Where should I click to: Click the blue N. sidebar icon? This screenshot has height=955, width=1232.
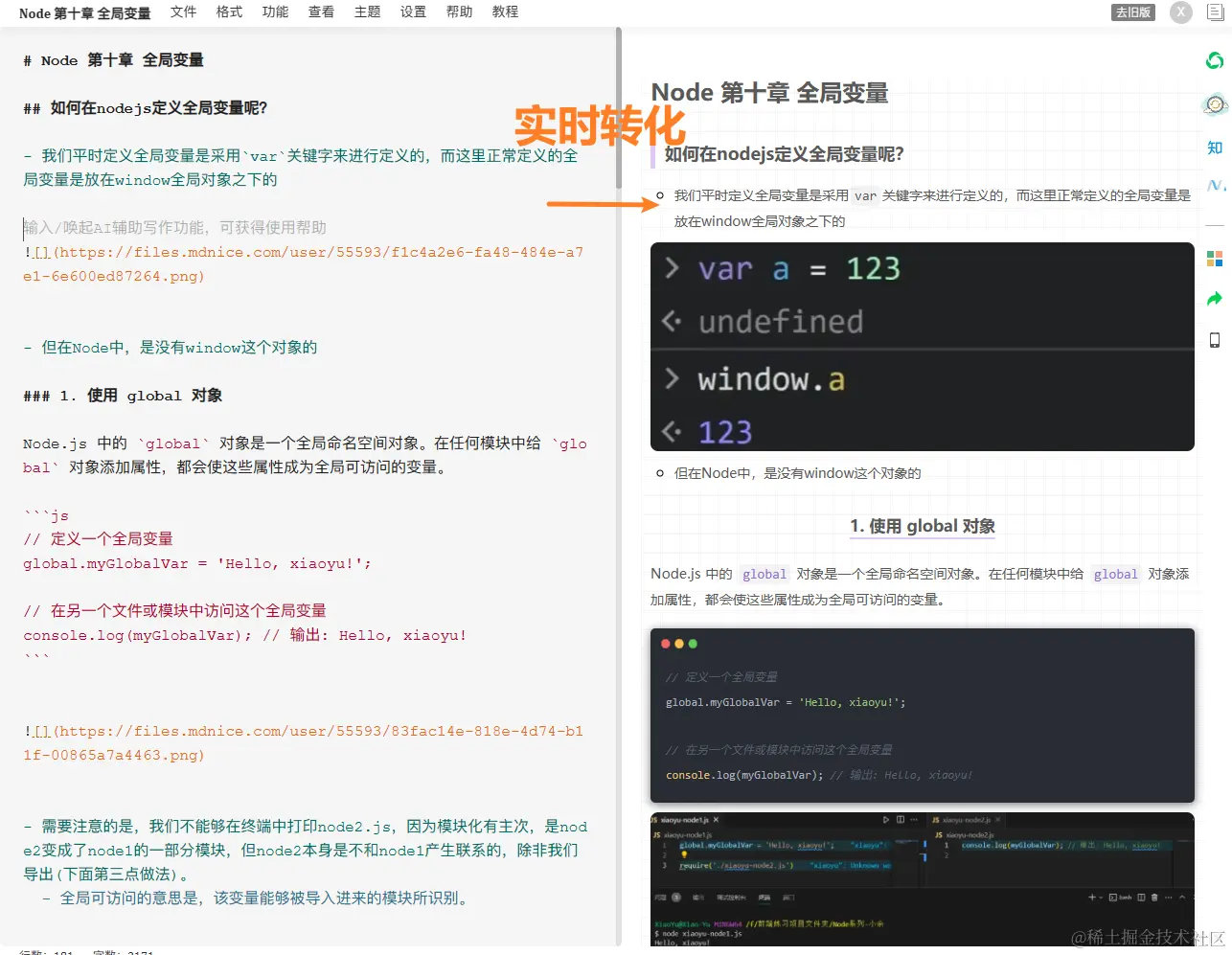click(1215, 185)
